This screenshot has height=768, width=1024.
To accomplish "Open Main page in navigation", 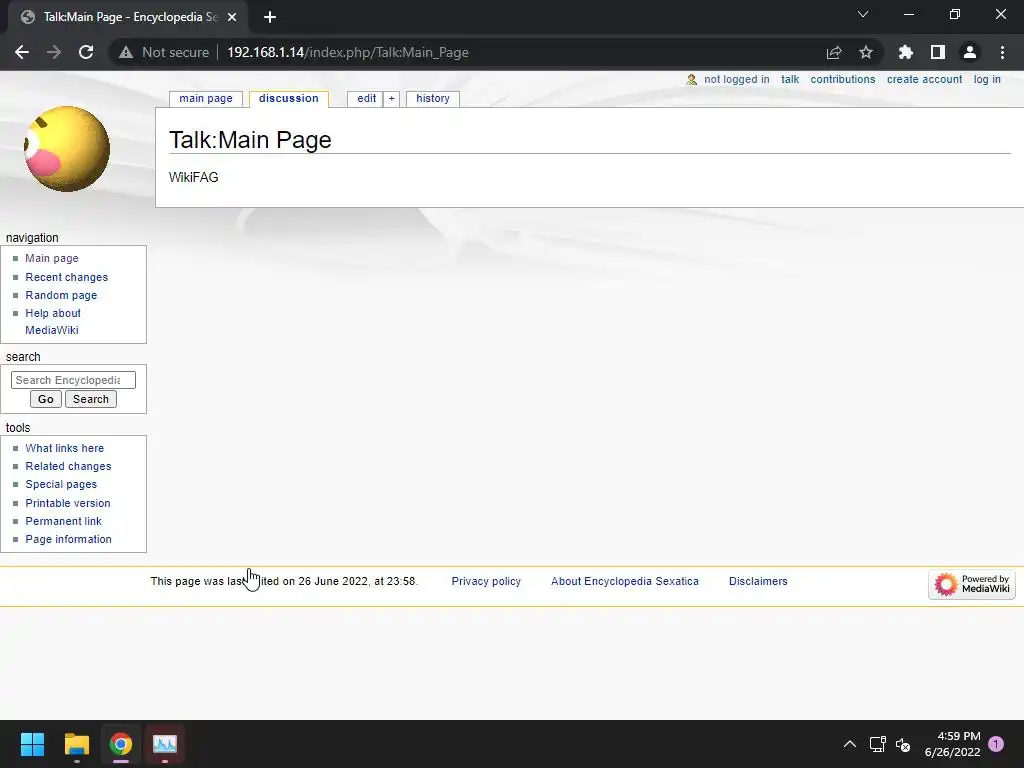I will click(52, 258).
